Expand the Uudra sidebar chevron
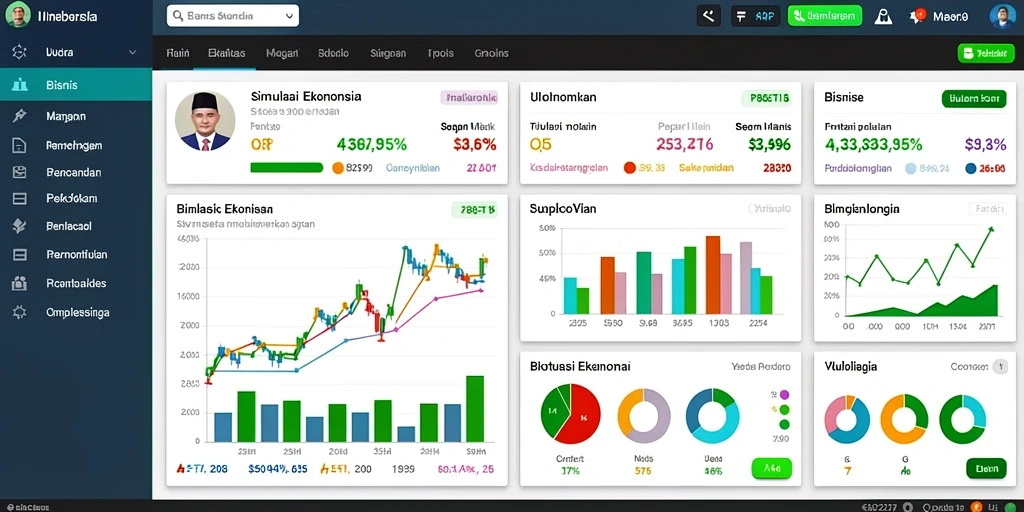This screenshot has height=512, width=1024. [133, 52]
